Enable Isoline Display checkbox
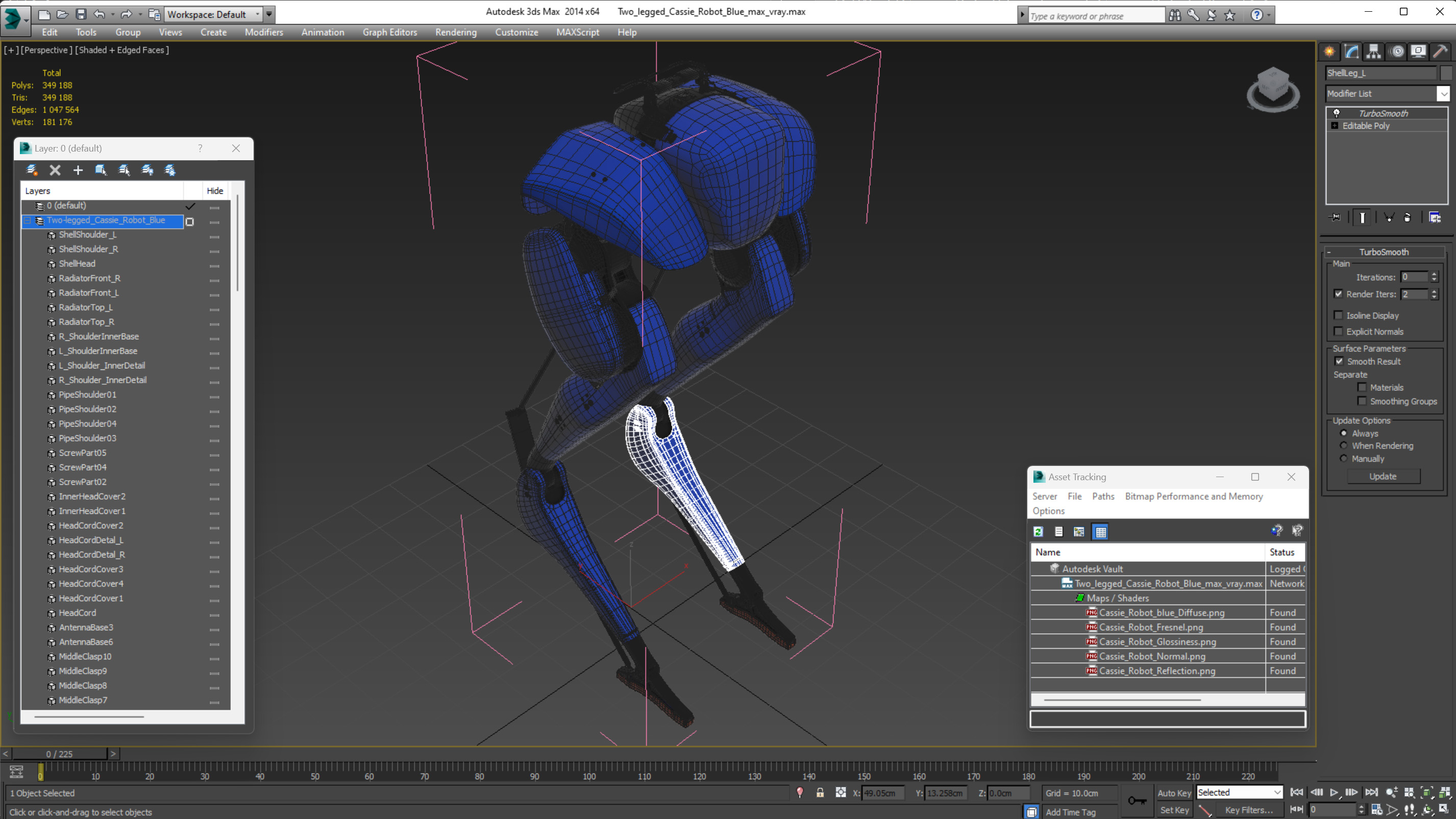This screenshot has height=819, width=1456. (1339, 315)
